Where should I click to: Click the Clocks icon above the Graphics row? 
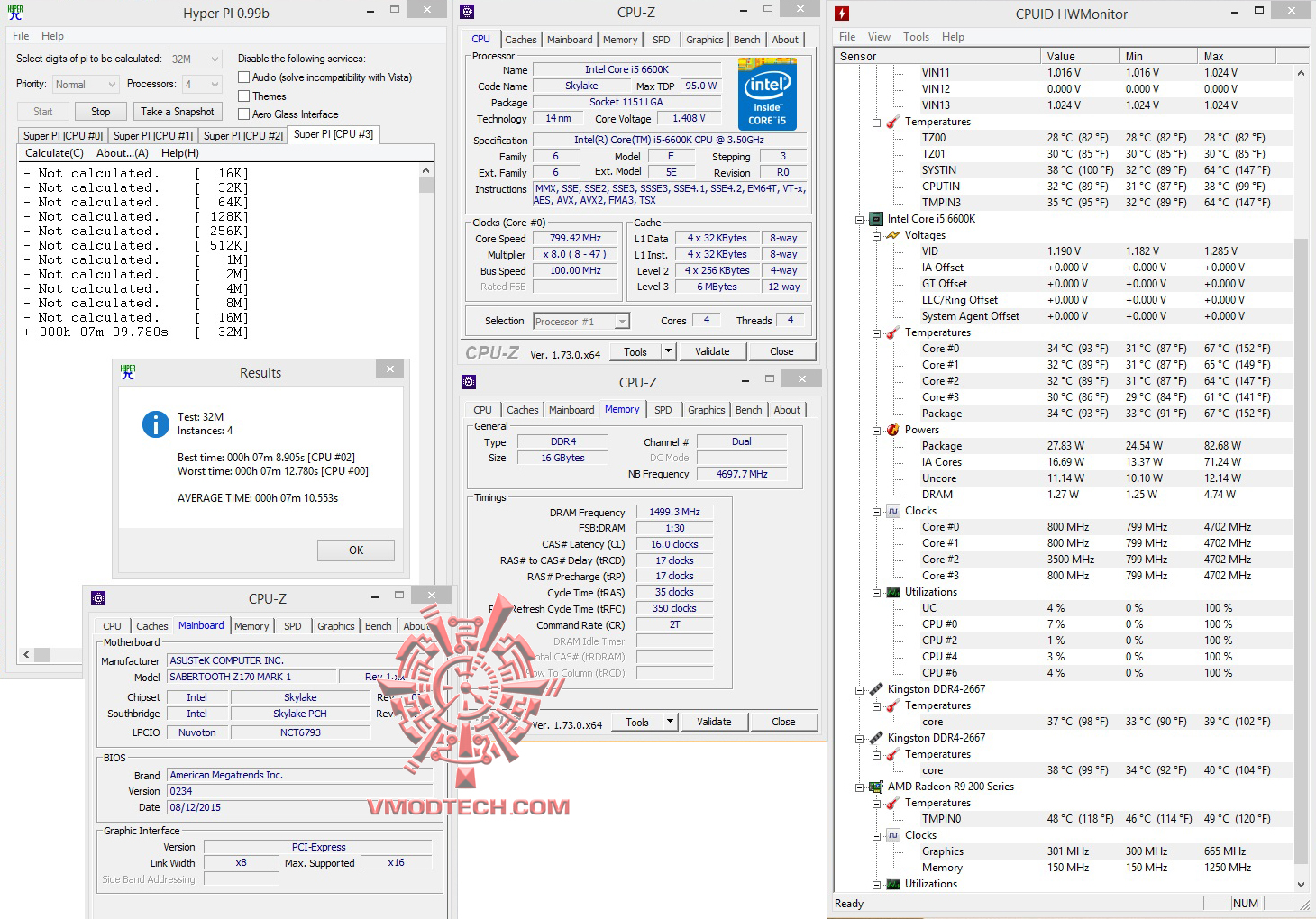[893, 835]
